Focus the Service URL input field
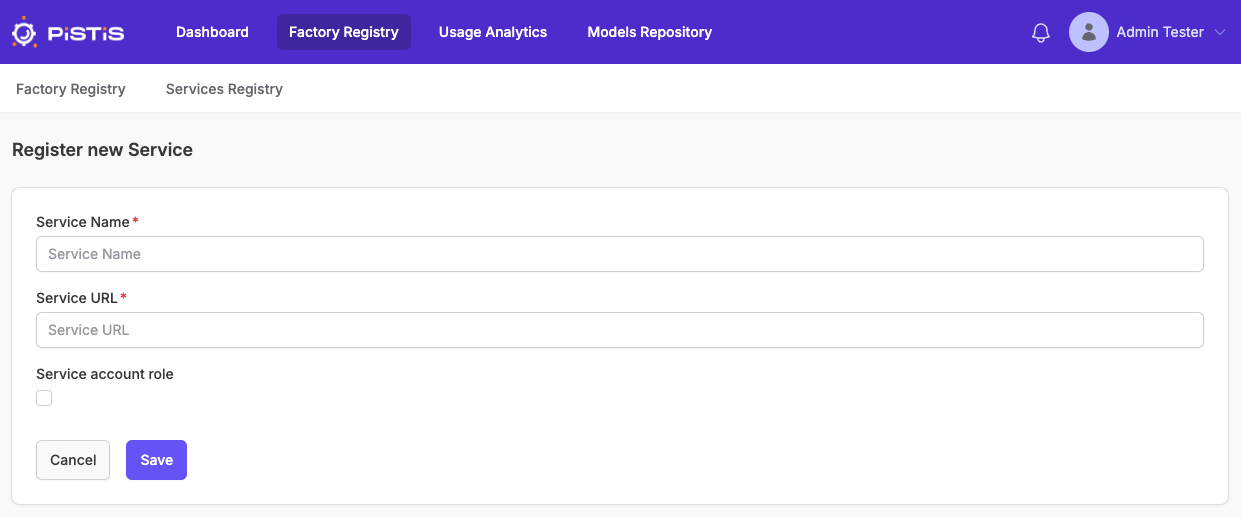Viewport: 1241px width, 517px height. [x=620, y=330]
